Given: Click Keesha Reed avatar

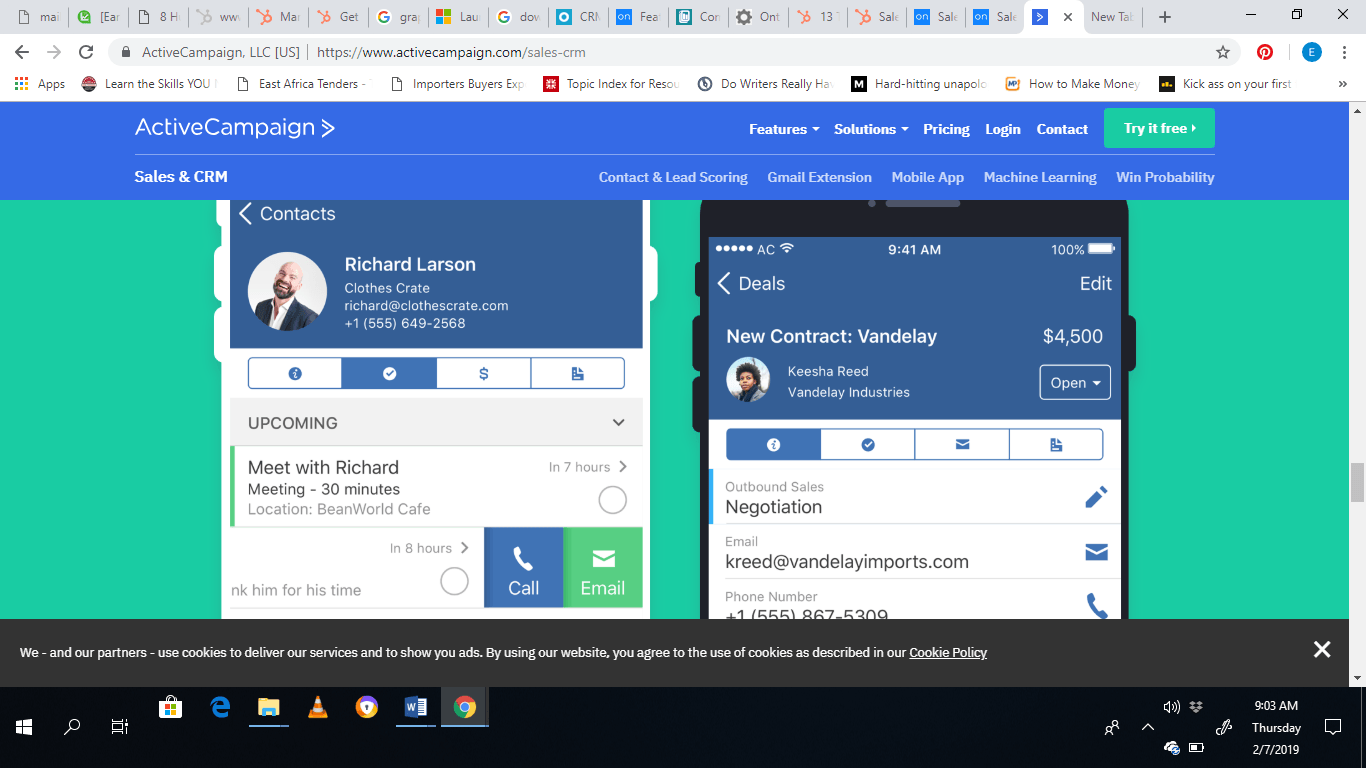Looking at the screenshot, I should (748, 380).
